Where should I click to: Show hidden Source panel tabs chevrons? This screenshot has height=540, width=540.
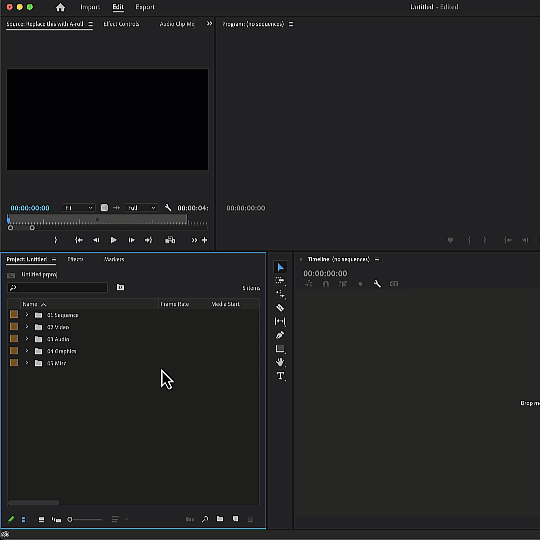tap(209, 23)
